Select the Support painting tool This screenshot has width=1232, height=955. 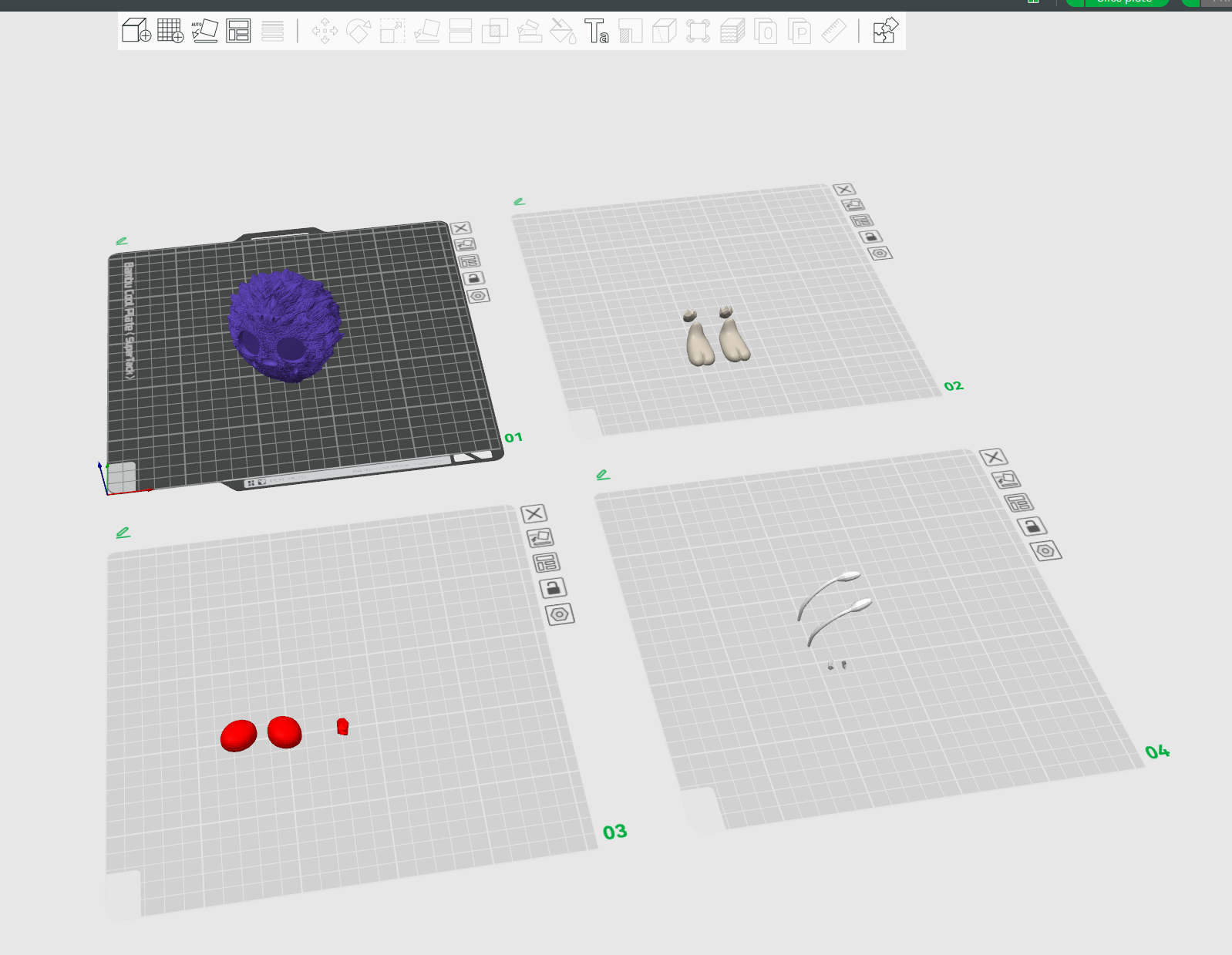[529, 31]
